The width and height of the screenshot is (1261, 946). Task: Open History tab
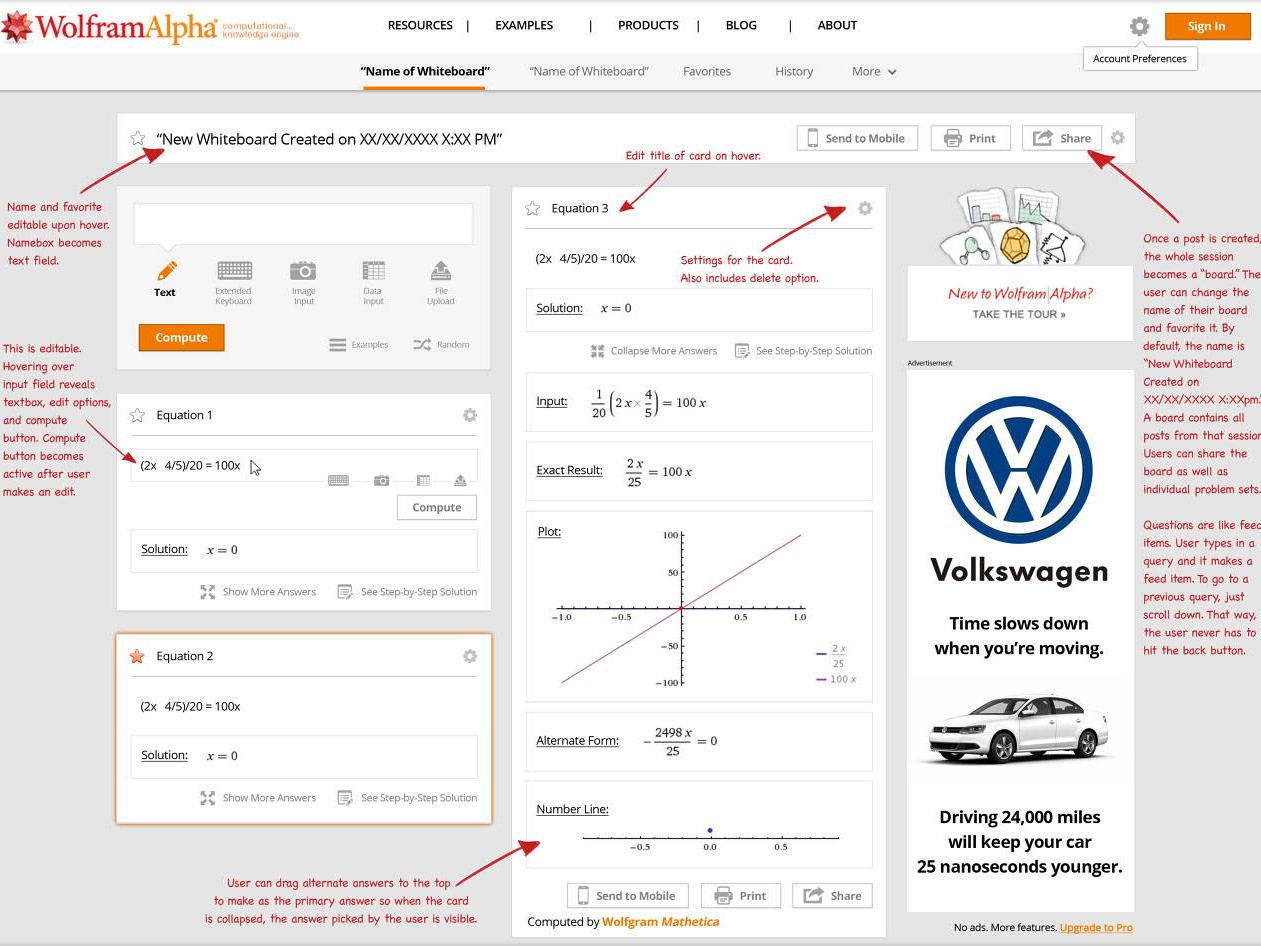[x=794, y=71]
